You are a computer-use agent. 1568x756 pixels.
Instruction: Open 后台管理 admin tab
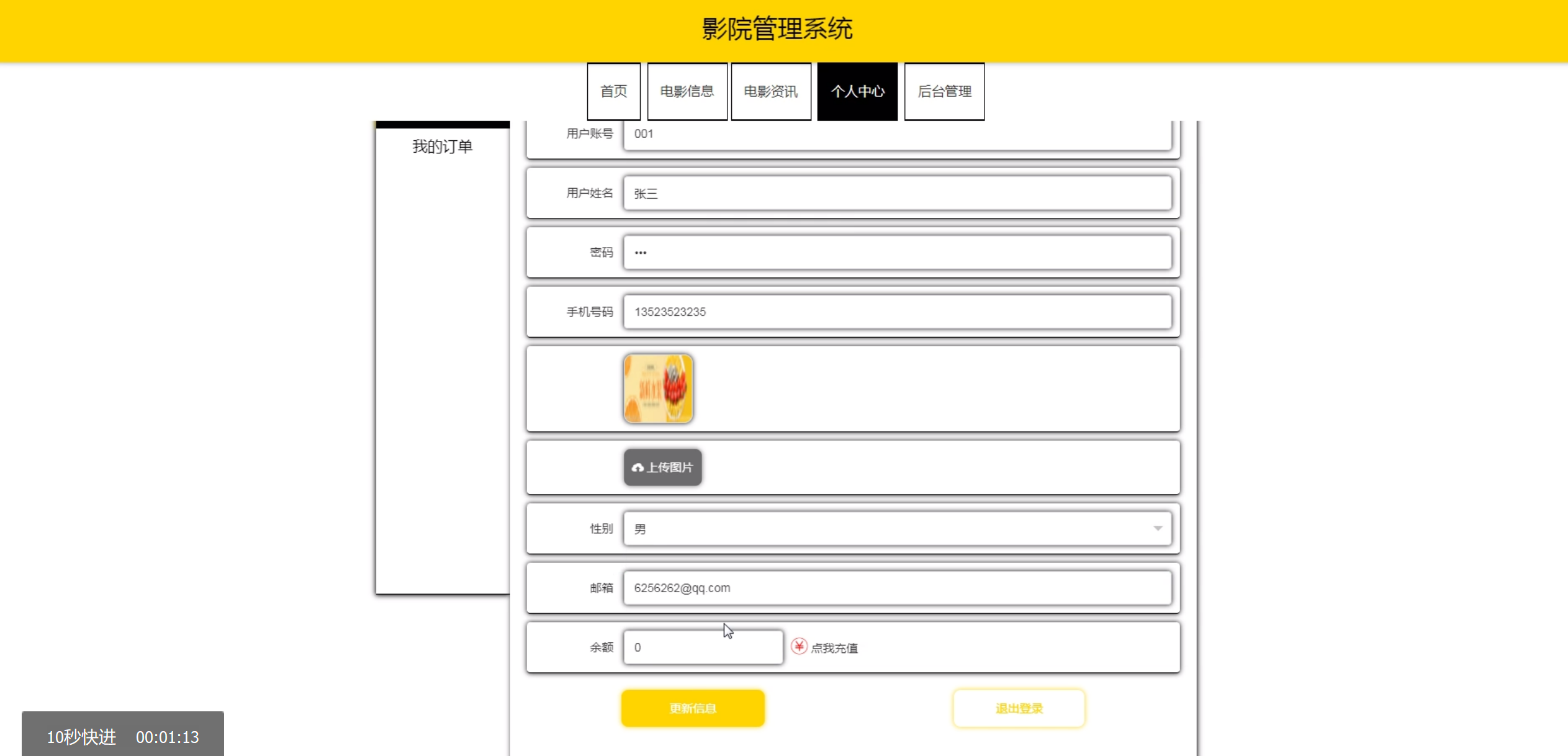tap(944, 91)
